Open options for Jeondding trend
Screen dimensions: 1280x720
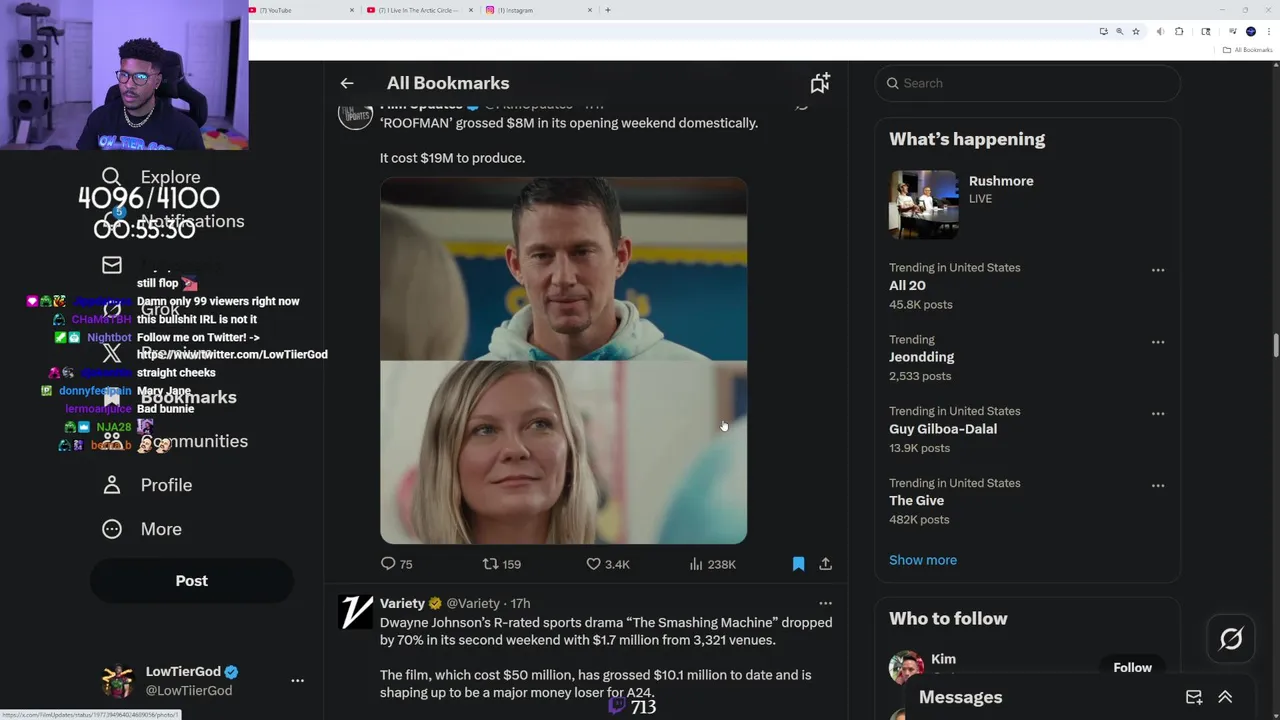(x=1157, y=342)
